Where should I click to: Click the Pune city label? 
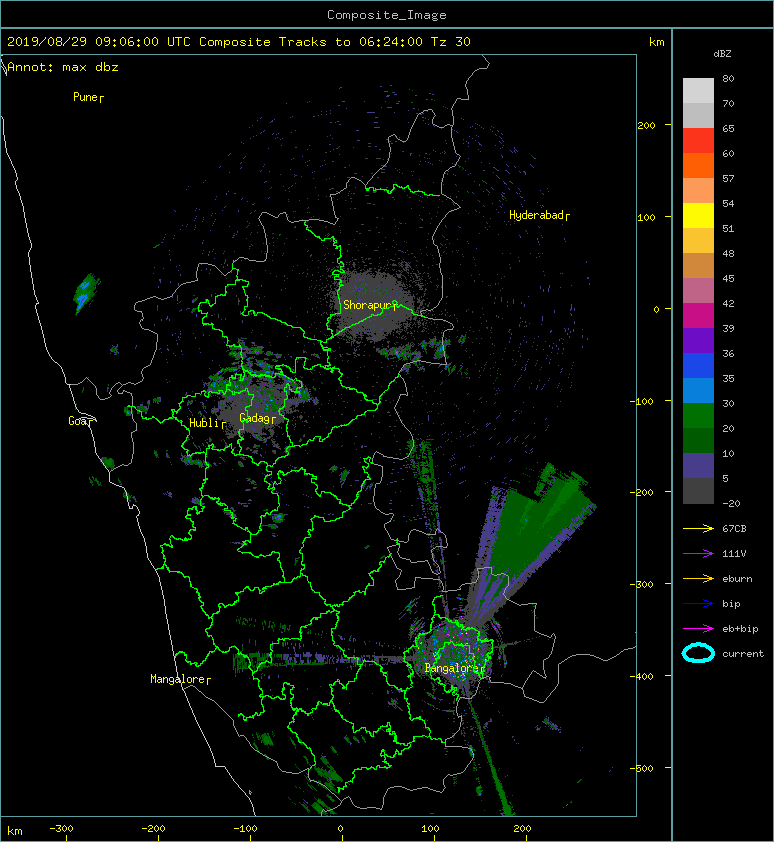(x=85, y=97)
